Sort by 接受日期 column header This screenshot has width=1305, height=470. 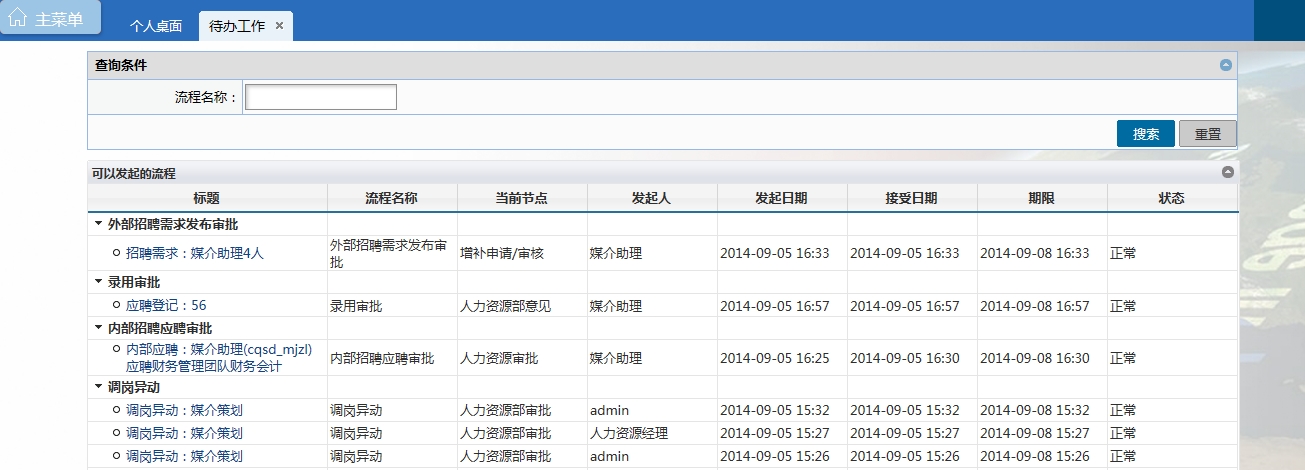(x=912, y=198)
